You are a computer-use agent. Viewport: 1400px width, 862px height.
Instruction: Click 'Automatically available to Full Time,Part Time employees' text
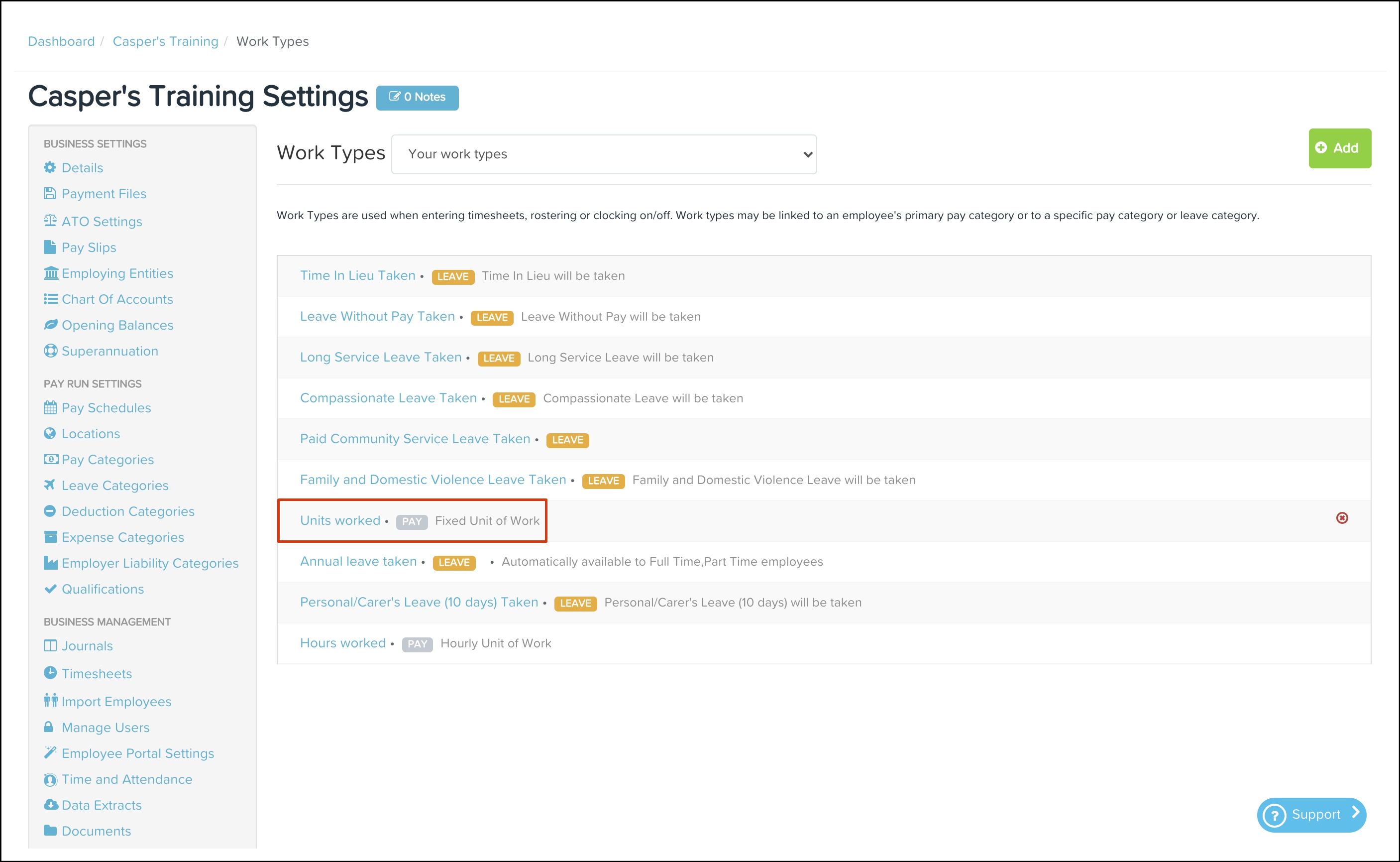(x=662, y=562)
